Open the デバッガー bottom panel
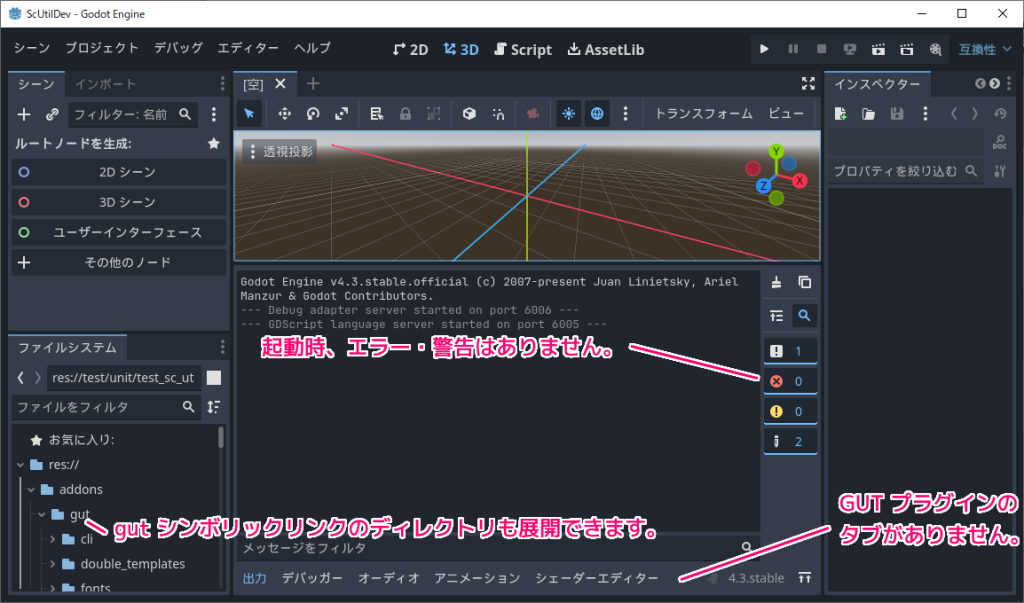The height and width of the screenshot is (603, 1024). point(312,578)
